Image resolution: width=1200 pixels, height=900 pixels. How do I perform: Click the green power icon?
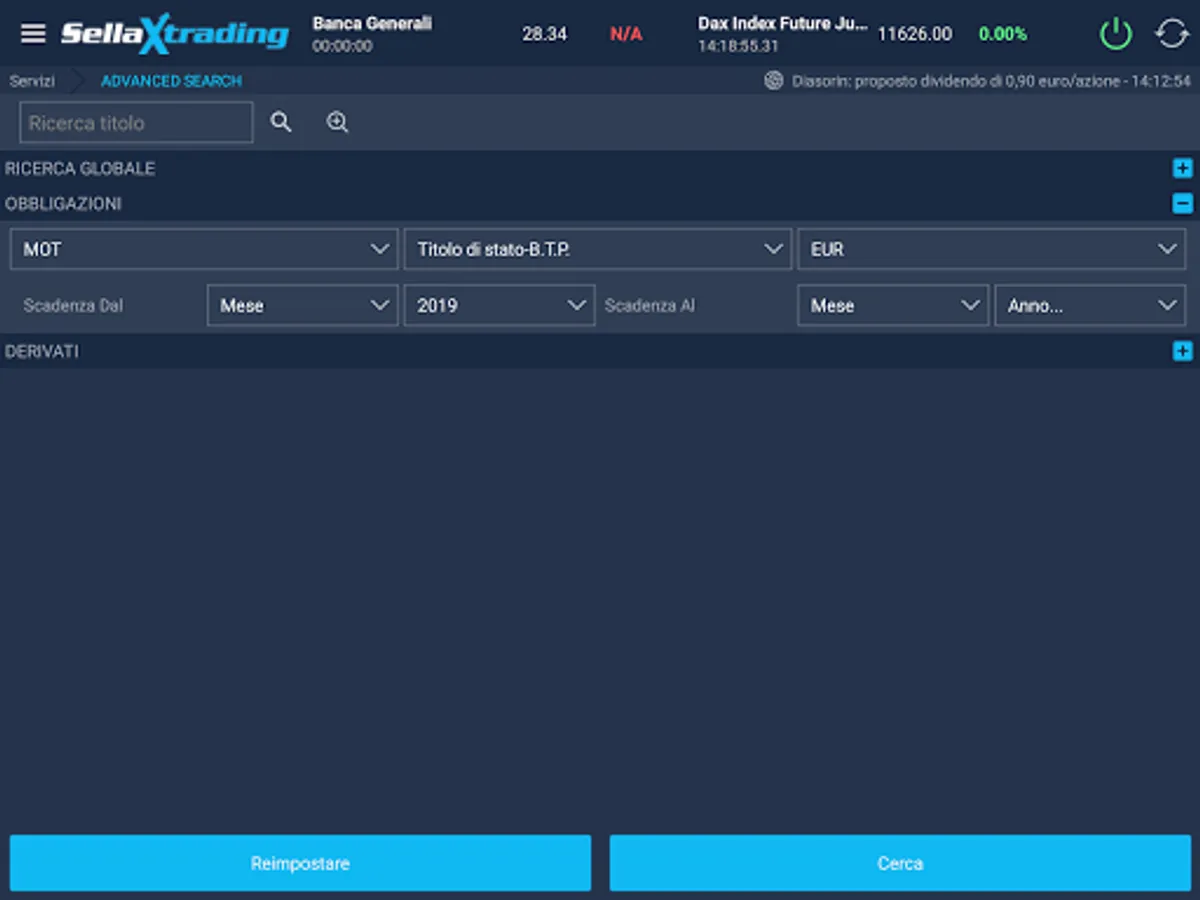(x=1115, y=34)
